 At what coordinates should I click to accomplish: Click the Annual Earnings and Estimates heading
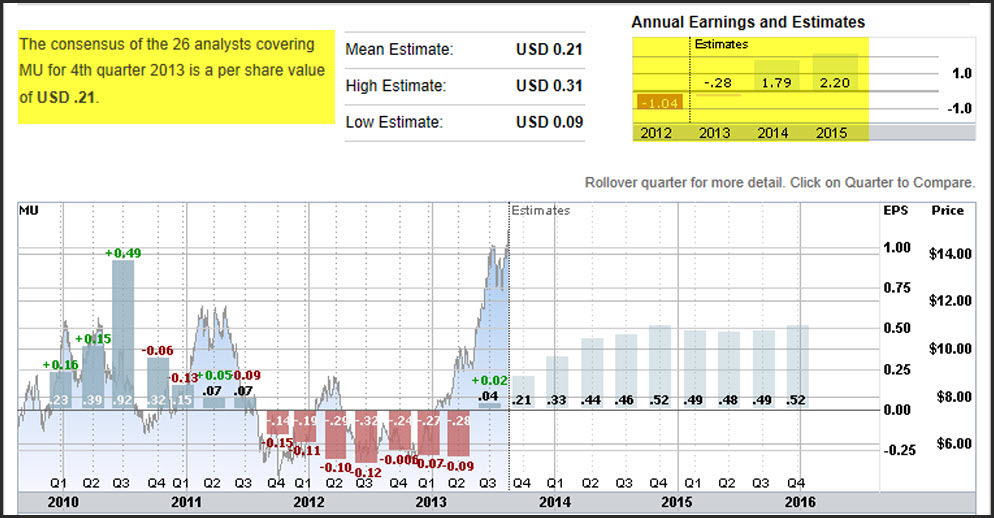pyautogui.click(x=748, y=21)
